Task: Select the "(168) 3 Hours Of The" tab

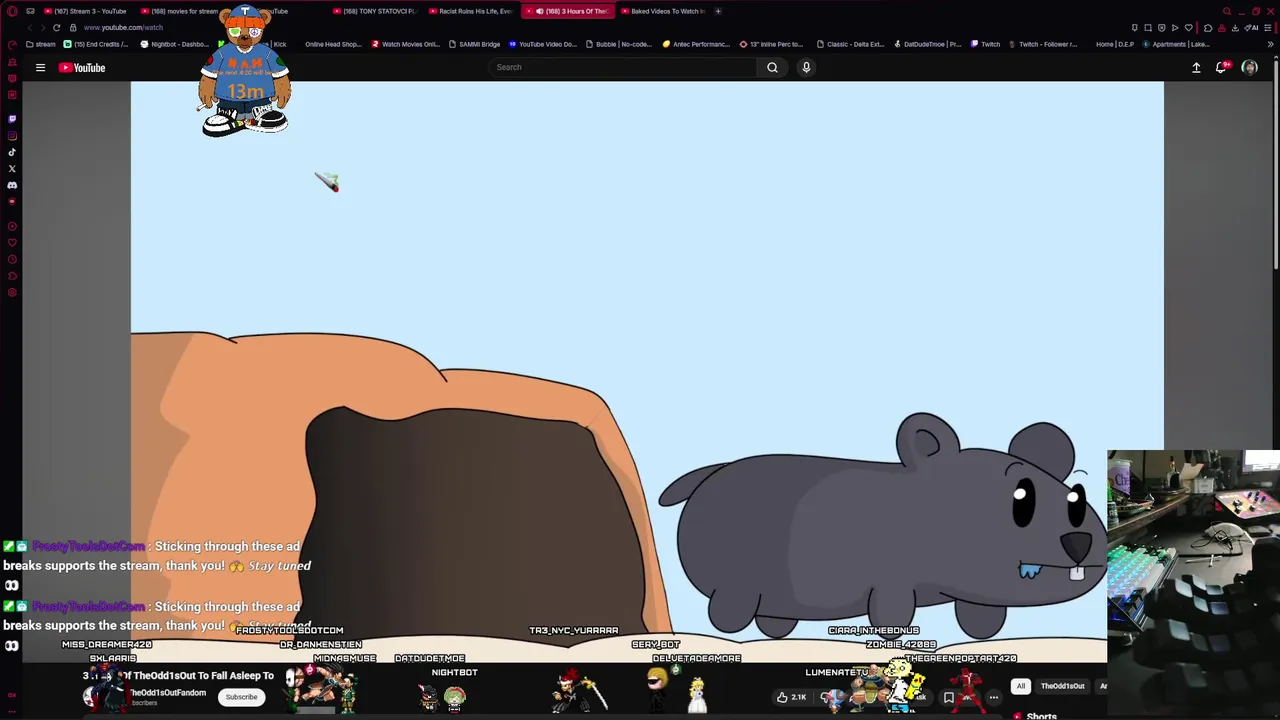Action: point(566,11)
